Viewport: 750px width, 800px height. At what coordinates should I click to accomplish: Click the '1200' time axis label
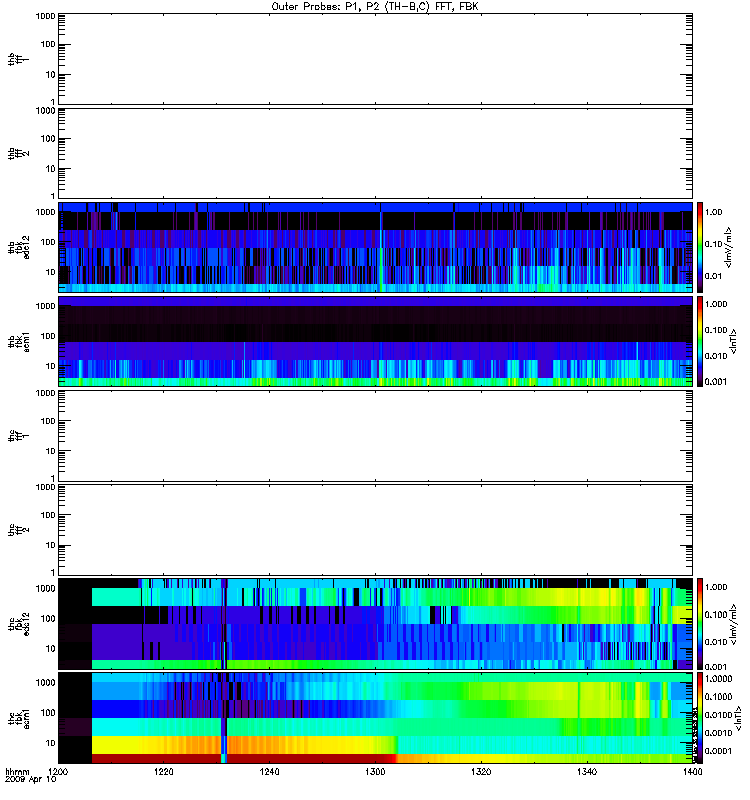[58, 772]
